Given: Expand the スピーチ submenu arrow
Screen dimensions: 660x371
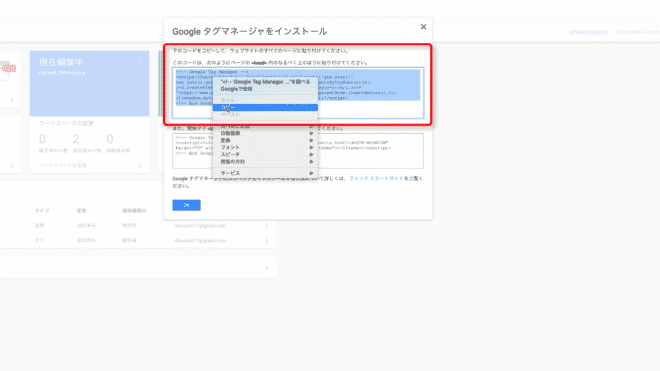Looking at the screenshot, I should [311, 155].
